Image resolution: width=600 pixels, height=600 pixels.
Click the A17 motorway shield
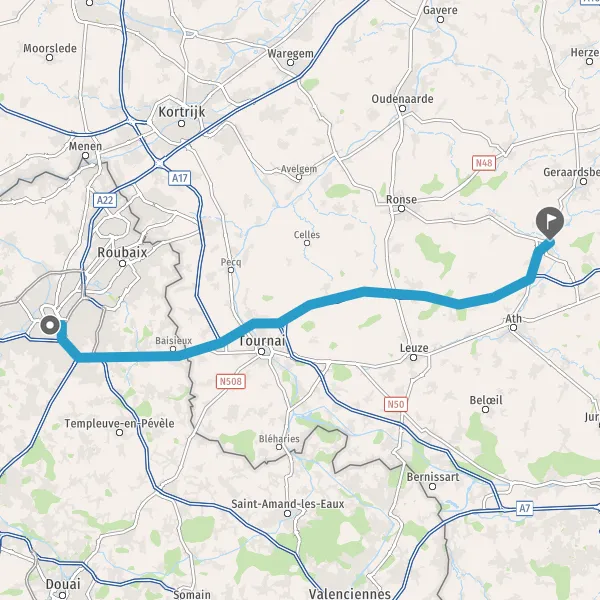tap(180, 178)
